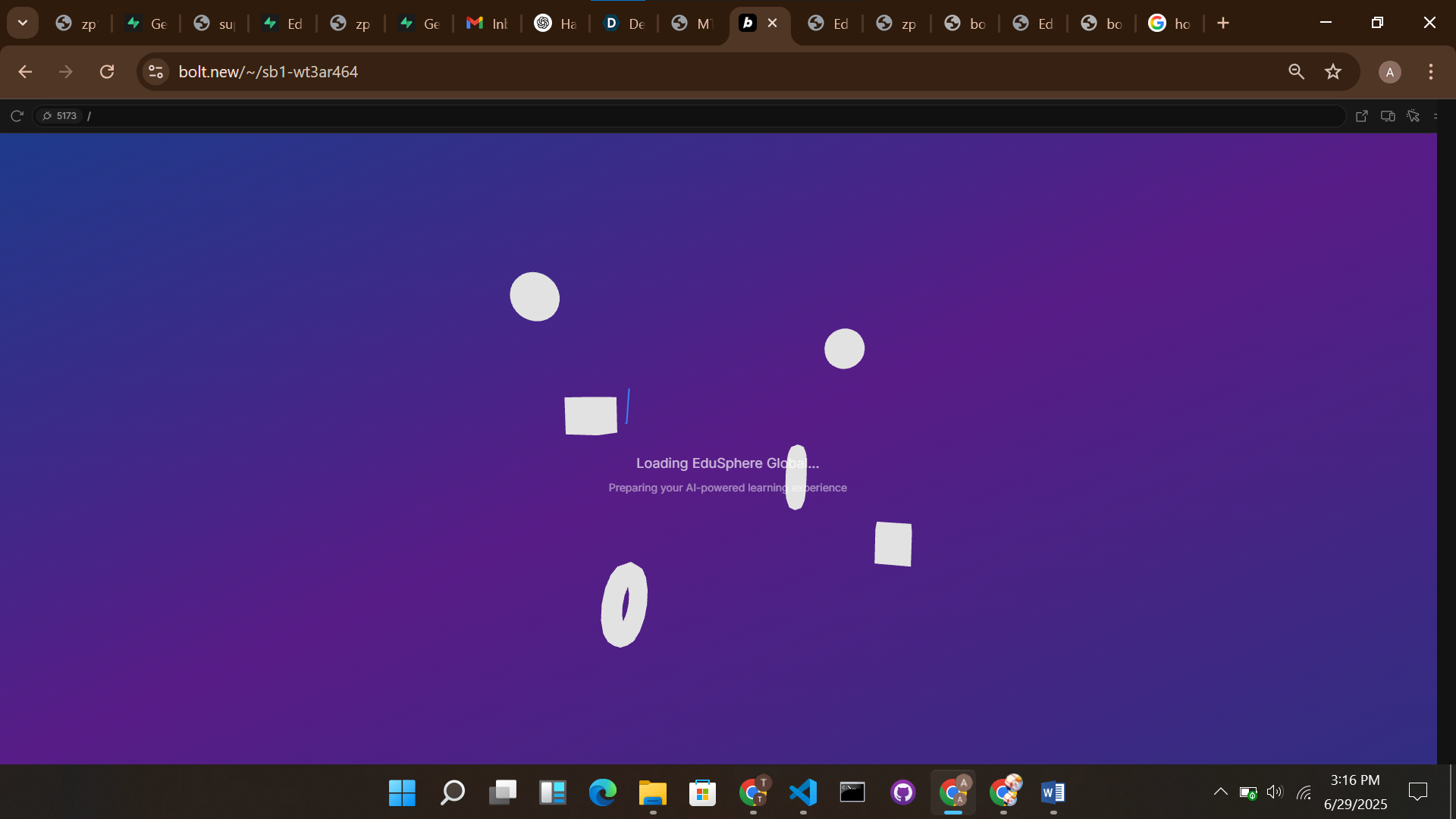Open GitHub Desktop from taskbar
The width and height of the screenshot is (1456, 819).
click(x=902, y=793)
